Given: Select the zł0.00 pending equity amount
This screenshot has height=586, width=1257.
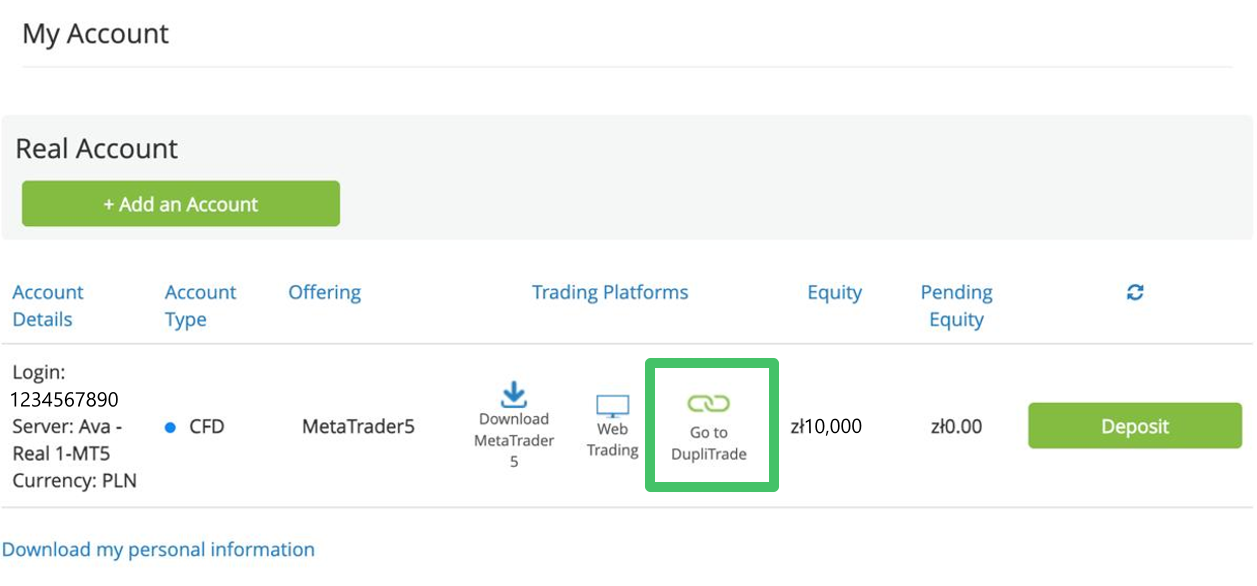Looking at the screenshot, I should click(x=955, y=427).
